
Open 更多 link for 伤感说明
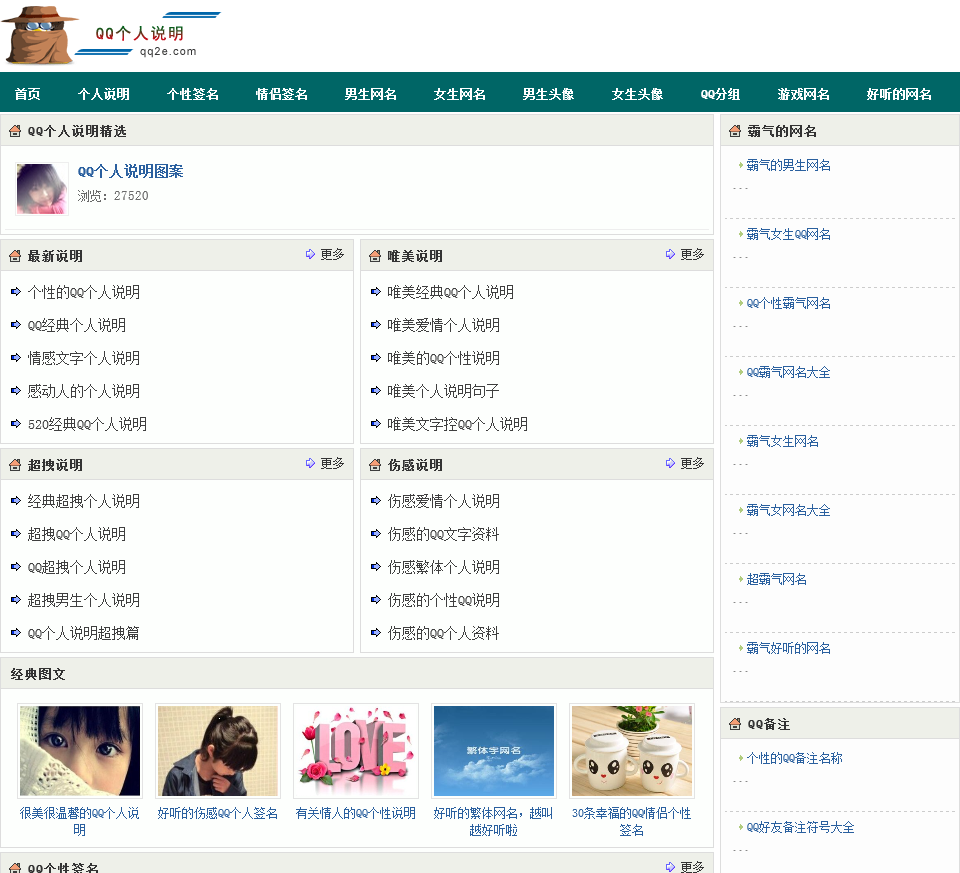click(692, 463)
